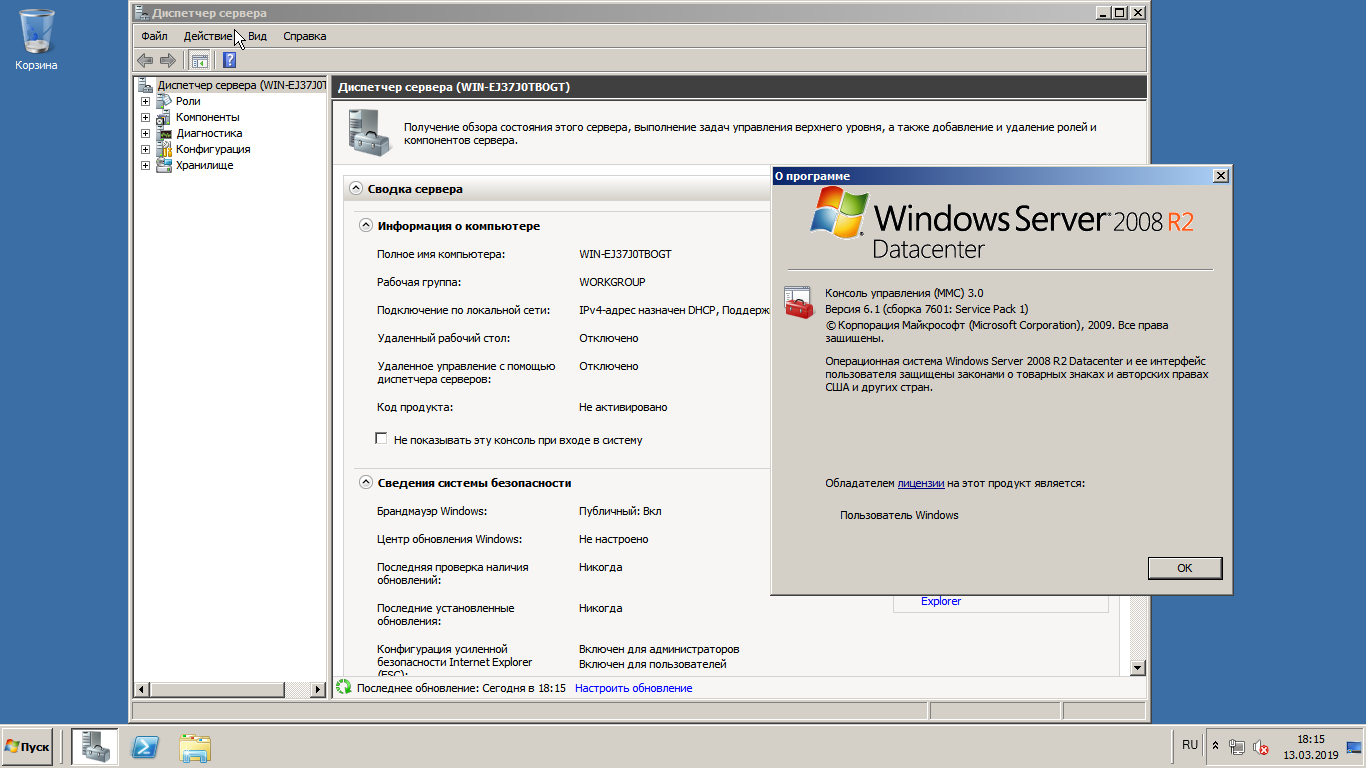
Task: Toggle the console tree pane button
Action: pyautogui.click(x=200, y=60)
